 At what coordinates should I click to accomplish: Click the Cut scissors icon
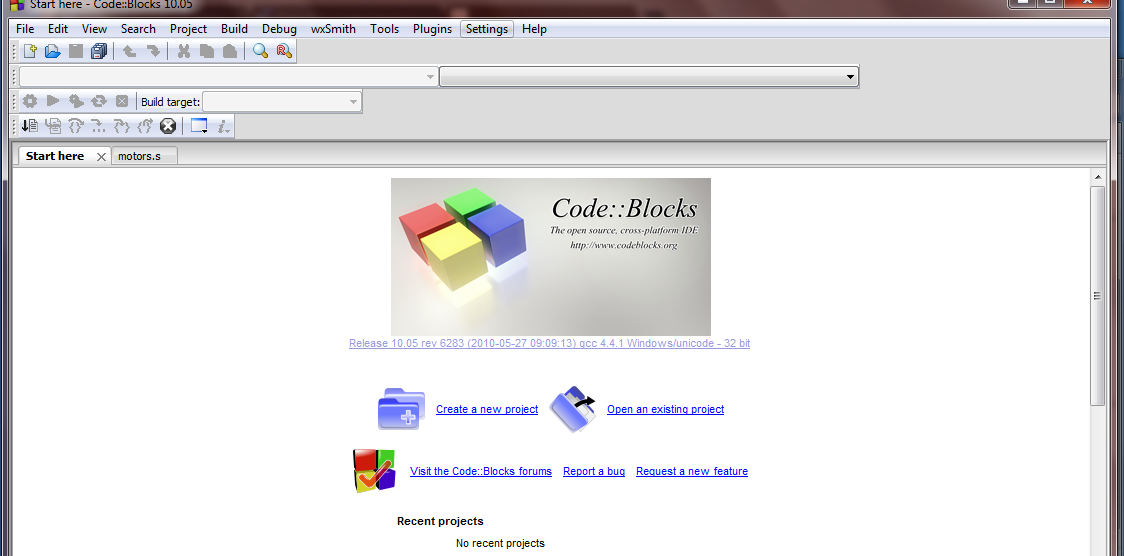[184, 51]
